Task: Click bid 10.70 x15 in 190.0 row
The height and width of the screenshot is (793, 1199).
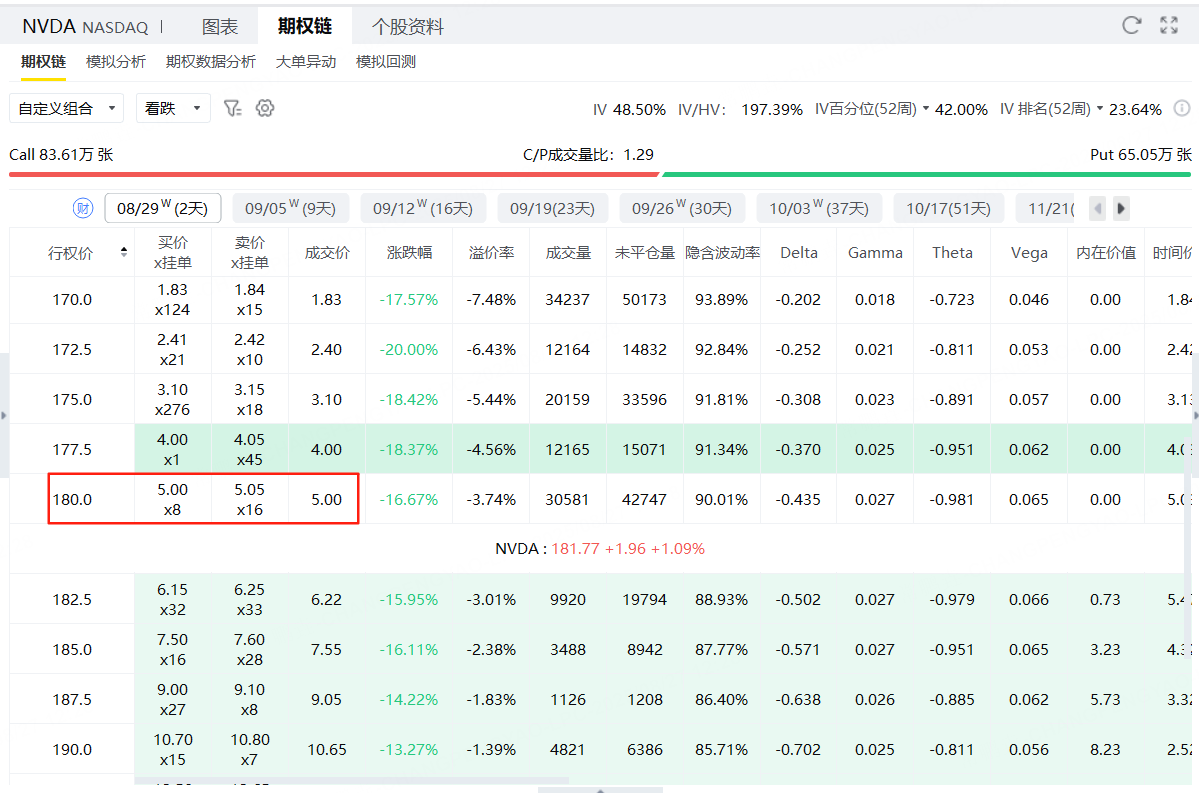Action: point(173,749)
